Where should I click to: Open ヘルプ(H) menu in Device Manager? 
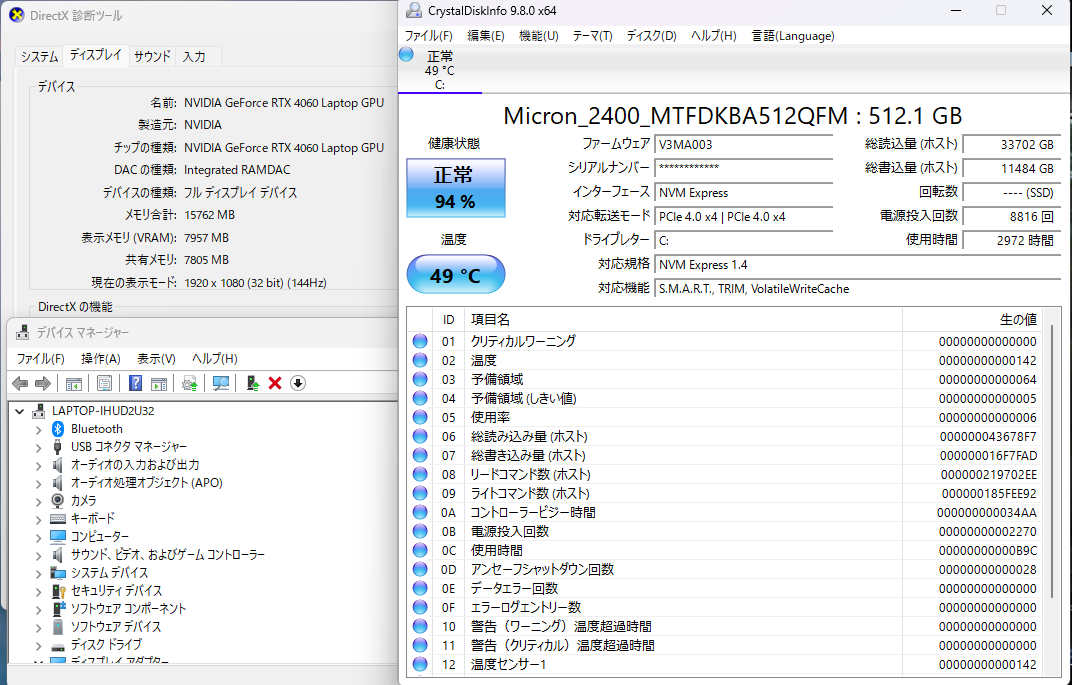[x=215, y=358]
